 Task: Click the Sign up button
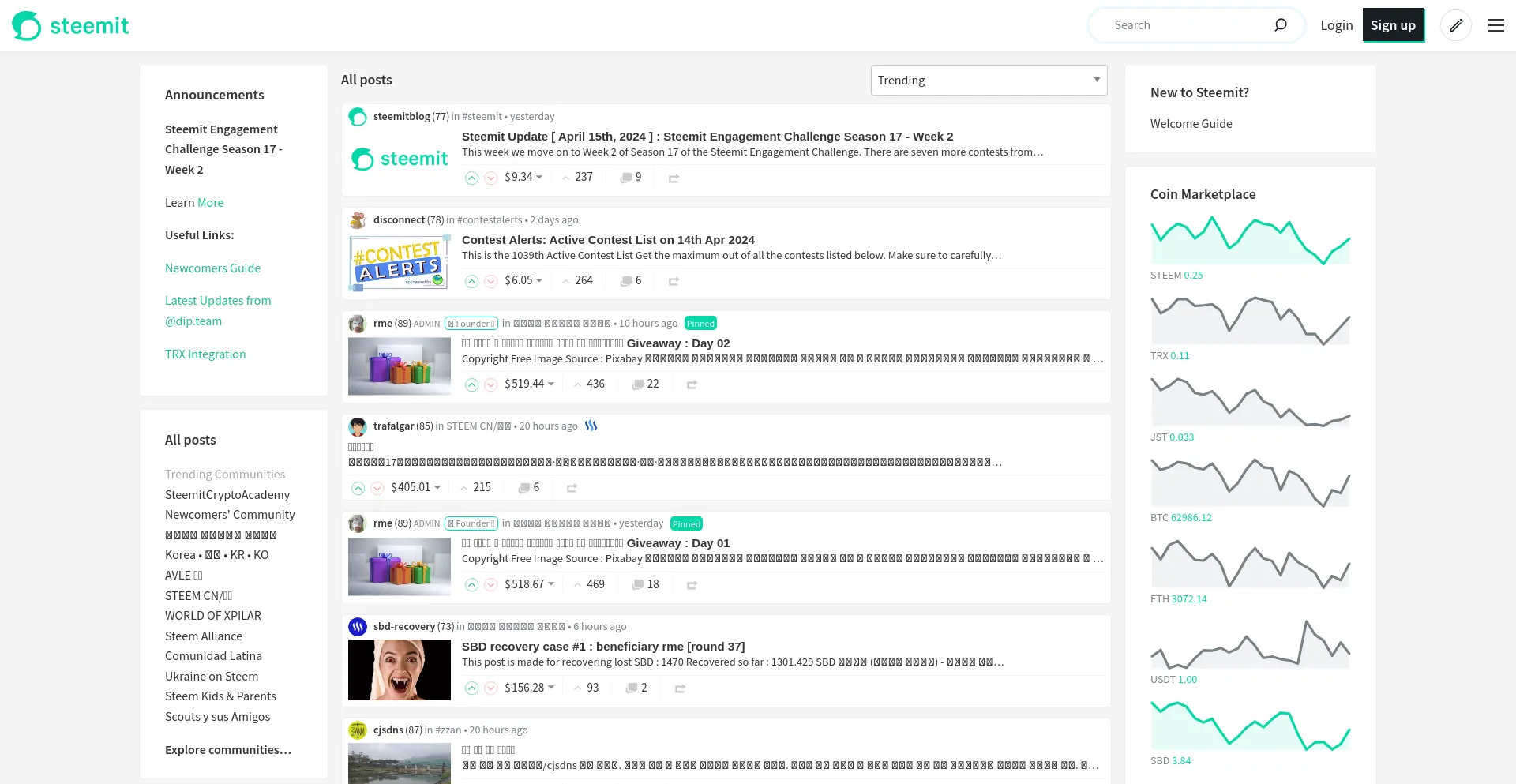(x=1393, y=25)
